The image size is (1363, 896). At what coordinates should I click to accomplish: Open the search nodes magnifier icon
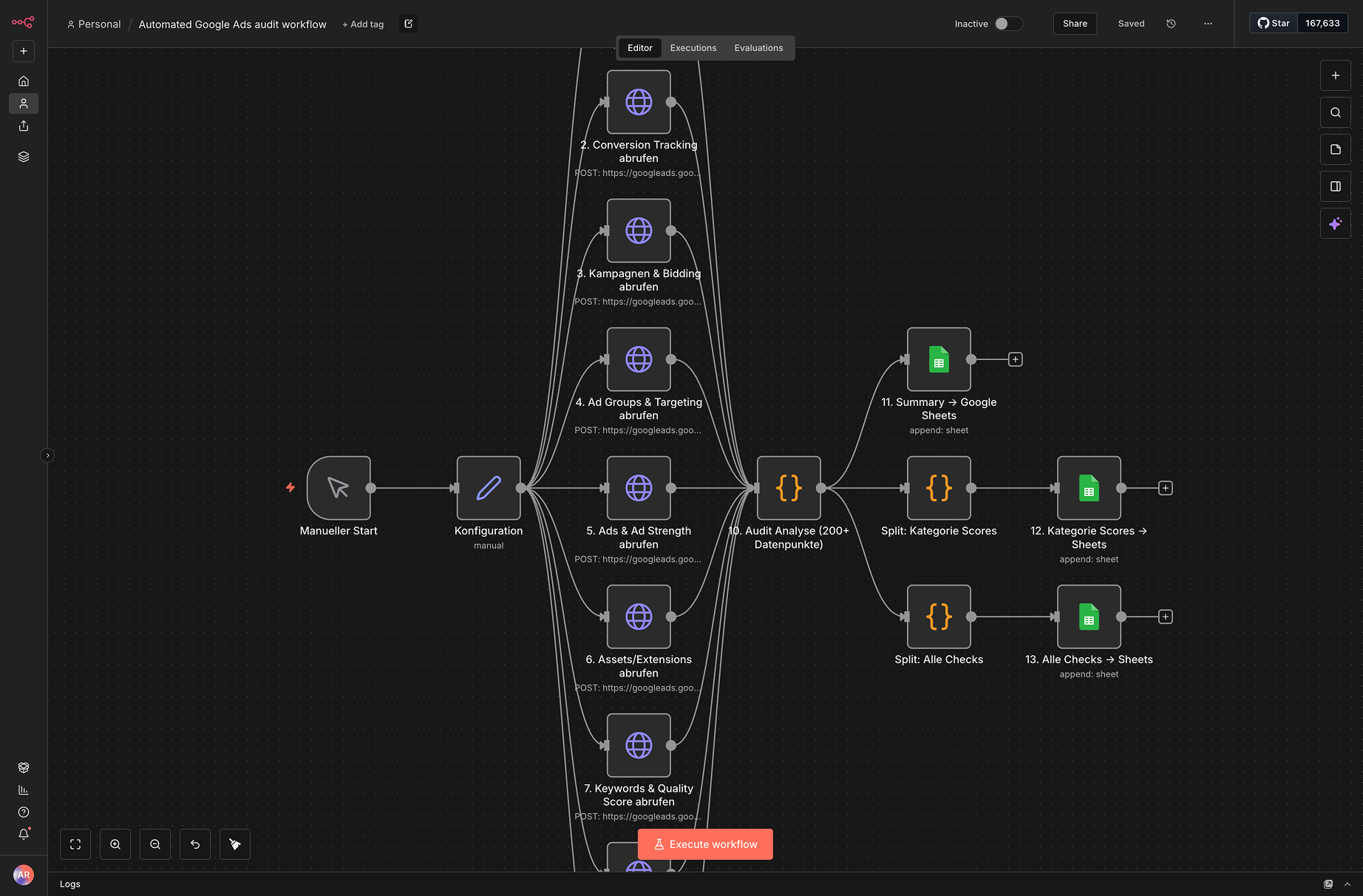tap(1335, 112)
